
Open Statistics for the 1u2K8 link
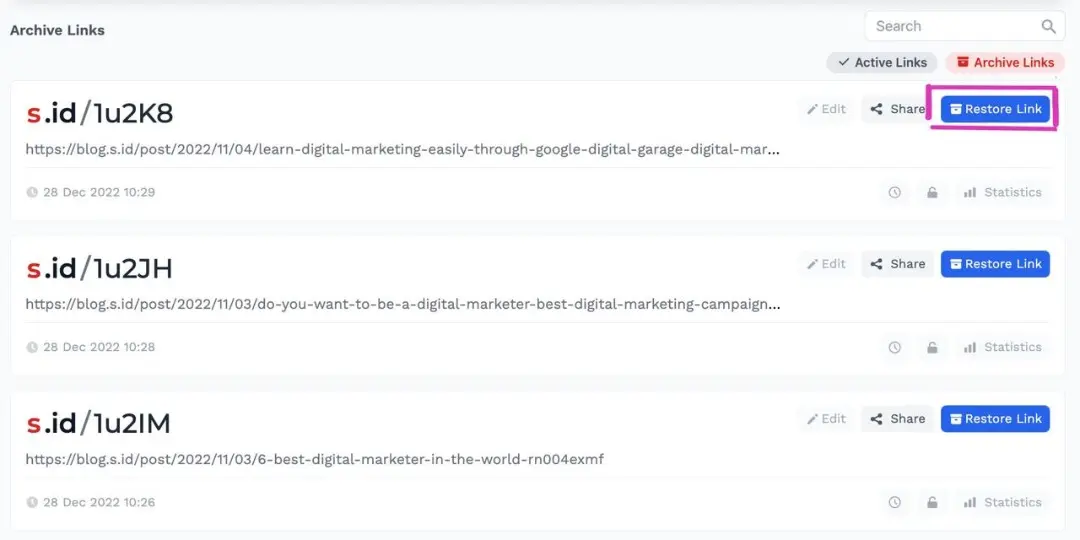pos(1002,193)
